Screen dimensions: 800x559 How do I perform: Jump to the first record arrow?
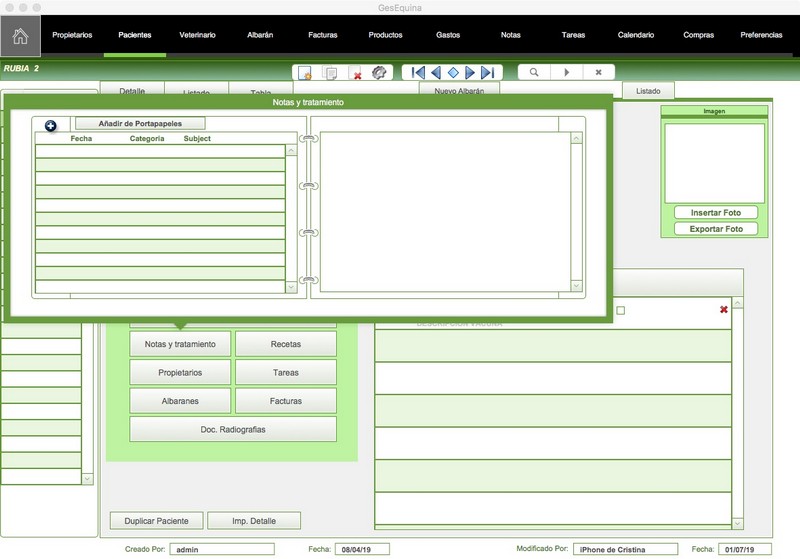417,73
